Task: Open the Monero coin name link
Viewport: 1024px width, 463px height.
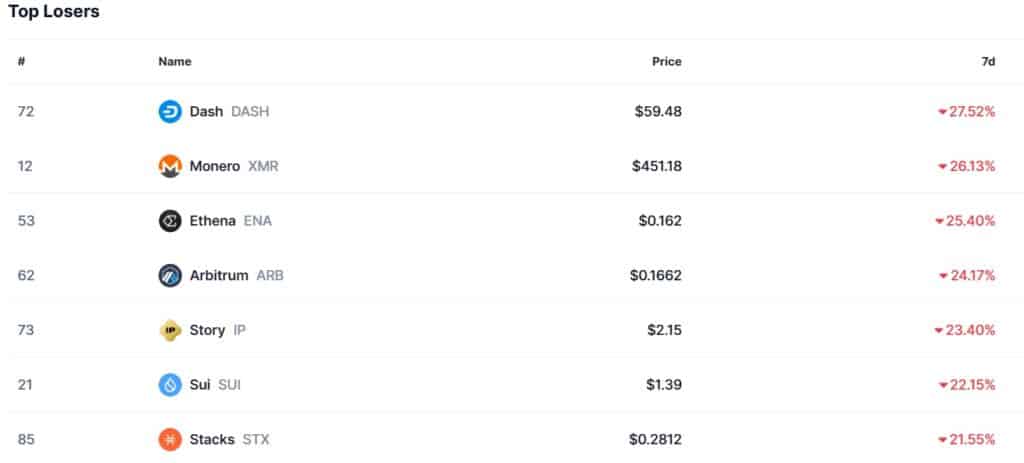Action: pos(214,166)
